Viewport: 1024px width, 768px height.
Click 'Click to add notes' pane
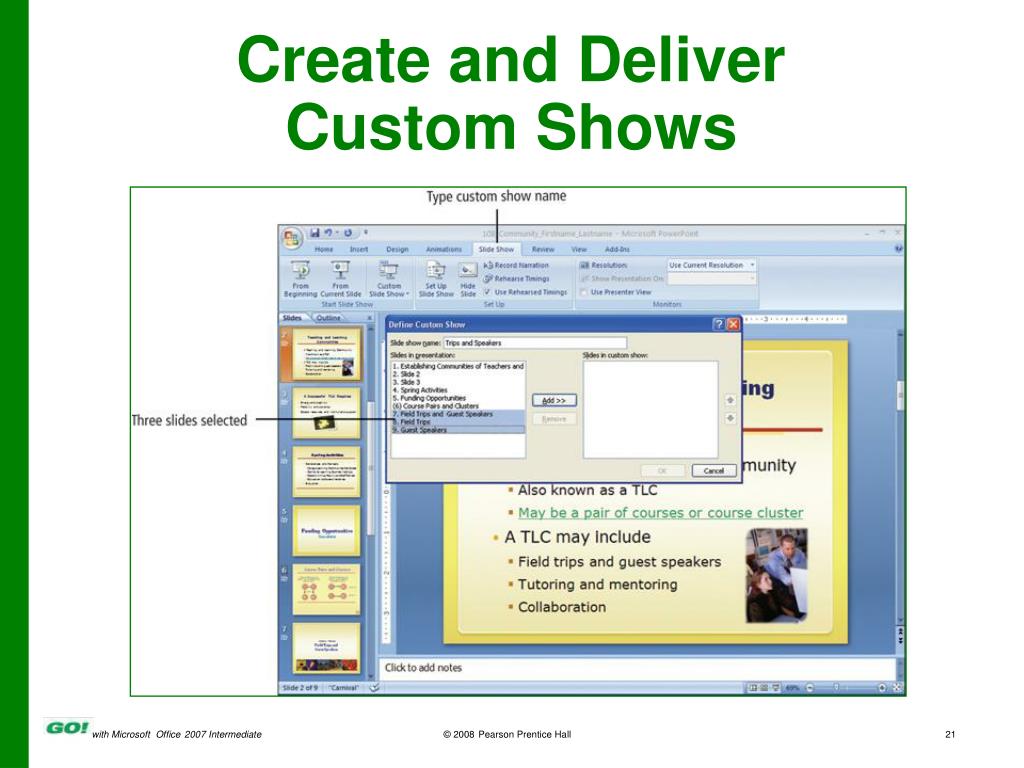pyautogui.click(x=637, y=667)
